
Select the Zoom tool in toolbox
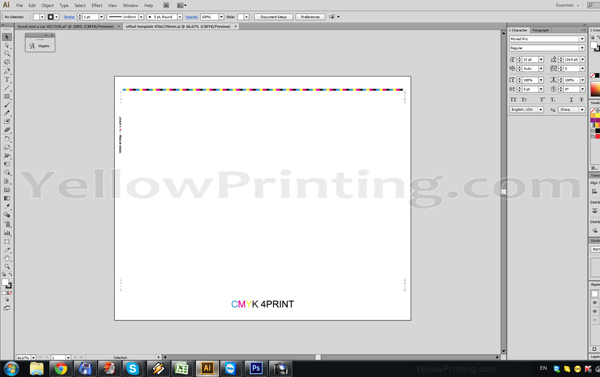tap(7, 267)
